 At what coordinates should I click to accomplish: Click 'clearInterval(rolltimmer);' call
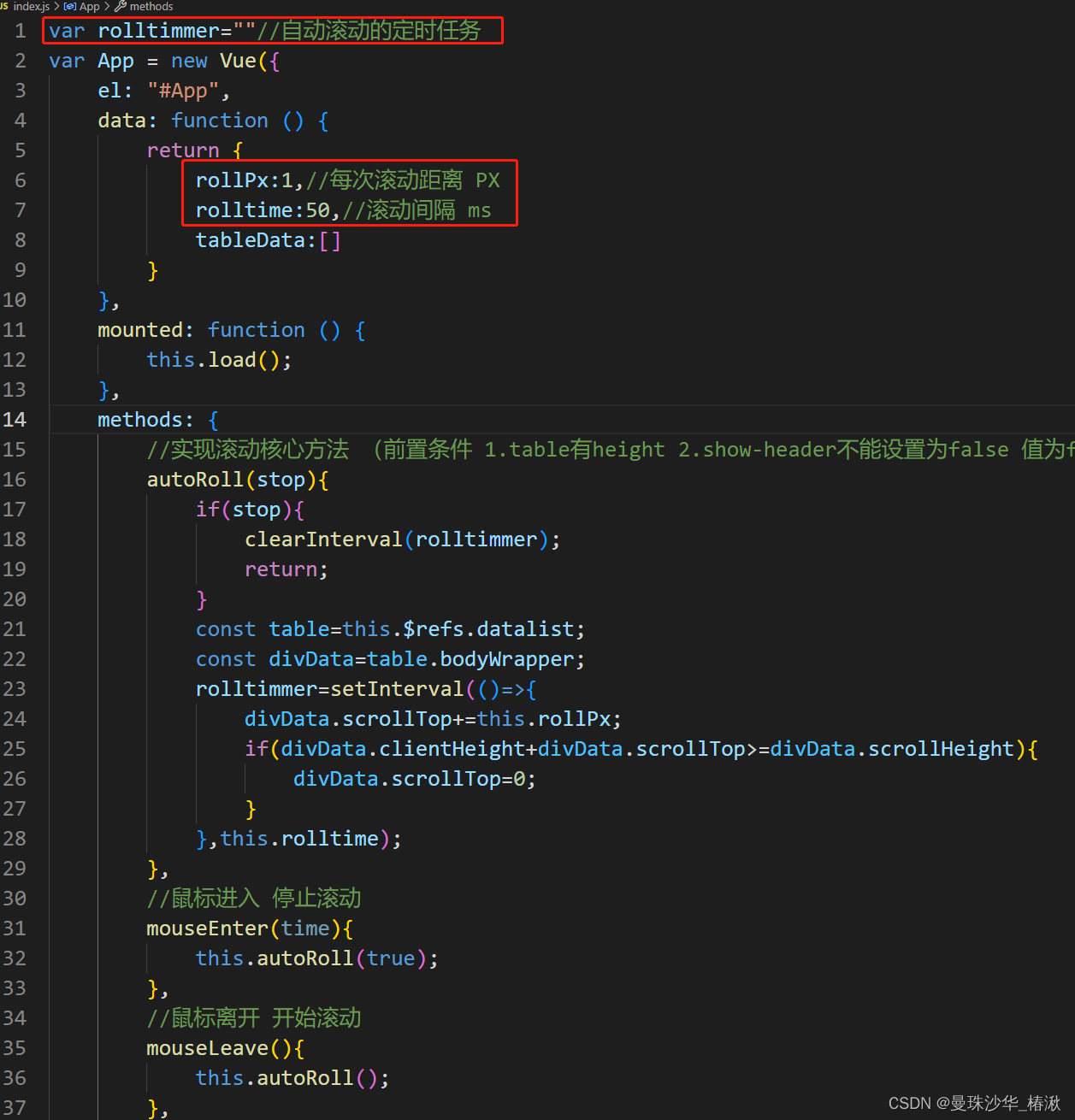tap(403, 539)
